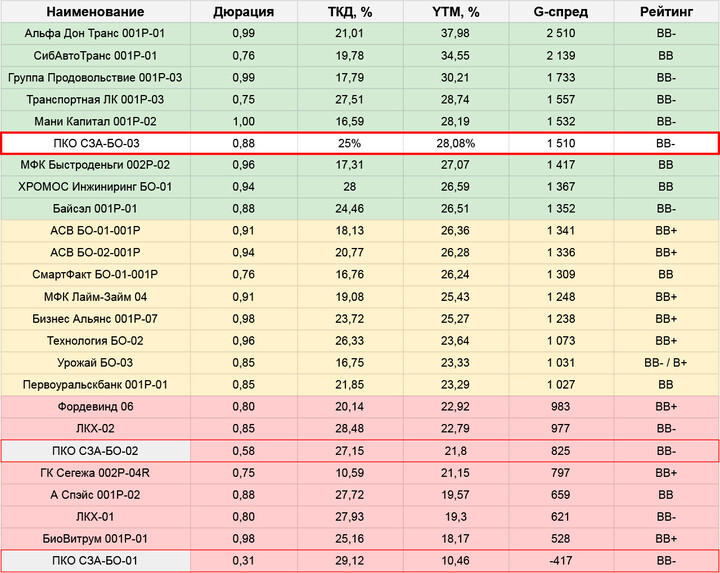The image size is (720, 573).
Task: Select the 'А Спэйс 001Р-02' cell
Action: tap(96, 495)
